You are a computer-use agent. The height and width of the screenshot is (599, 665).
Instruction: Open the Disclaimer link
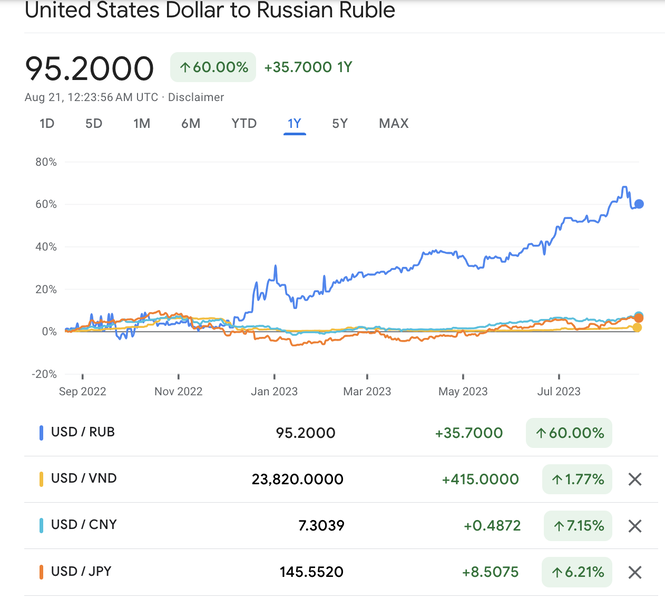(196, 97)
